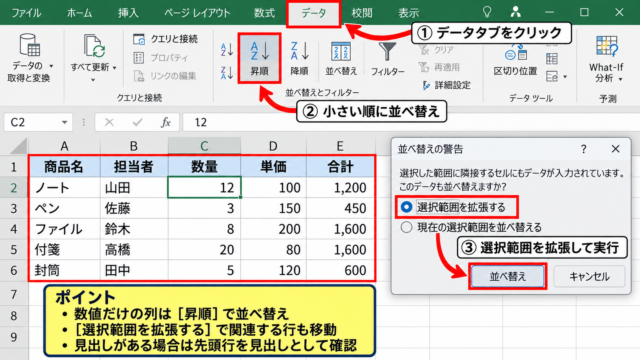Click the cell containing 付箋
This screenshot has height=360, width=640.
[x=64, y=249]
